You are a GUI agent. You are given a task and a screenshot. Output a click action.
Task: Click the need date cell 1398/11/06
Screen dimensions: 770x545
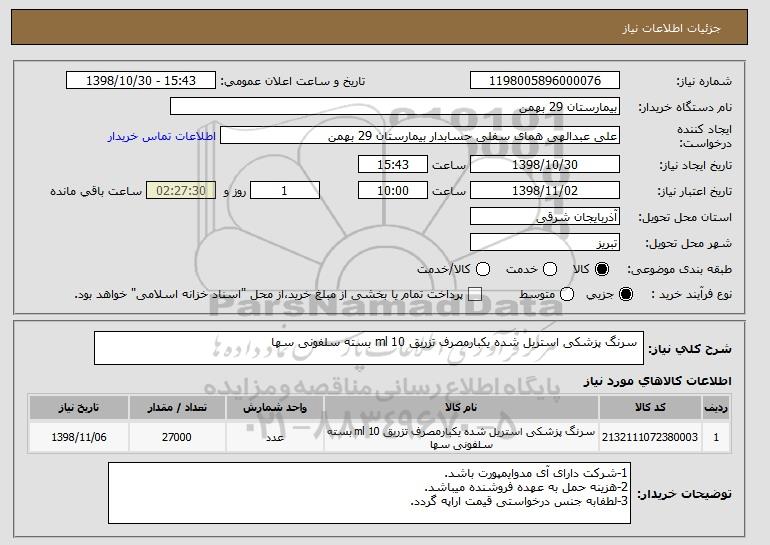click(79, 437)
